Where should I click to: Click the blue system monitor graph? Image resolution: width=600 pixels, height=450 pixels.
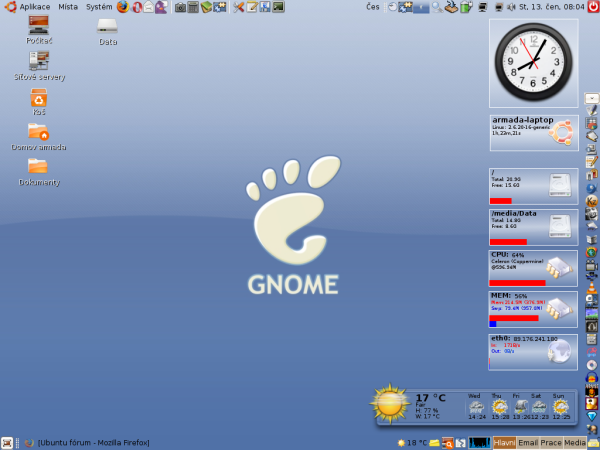point(479,443)
